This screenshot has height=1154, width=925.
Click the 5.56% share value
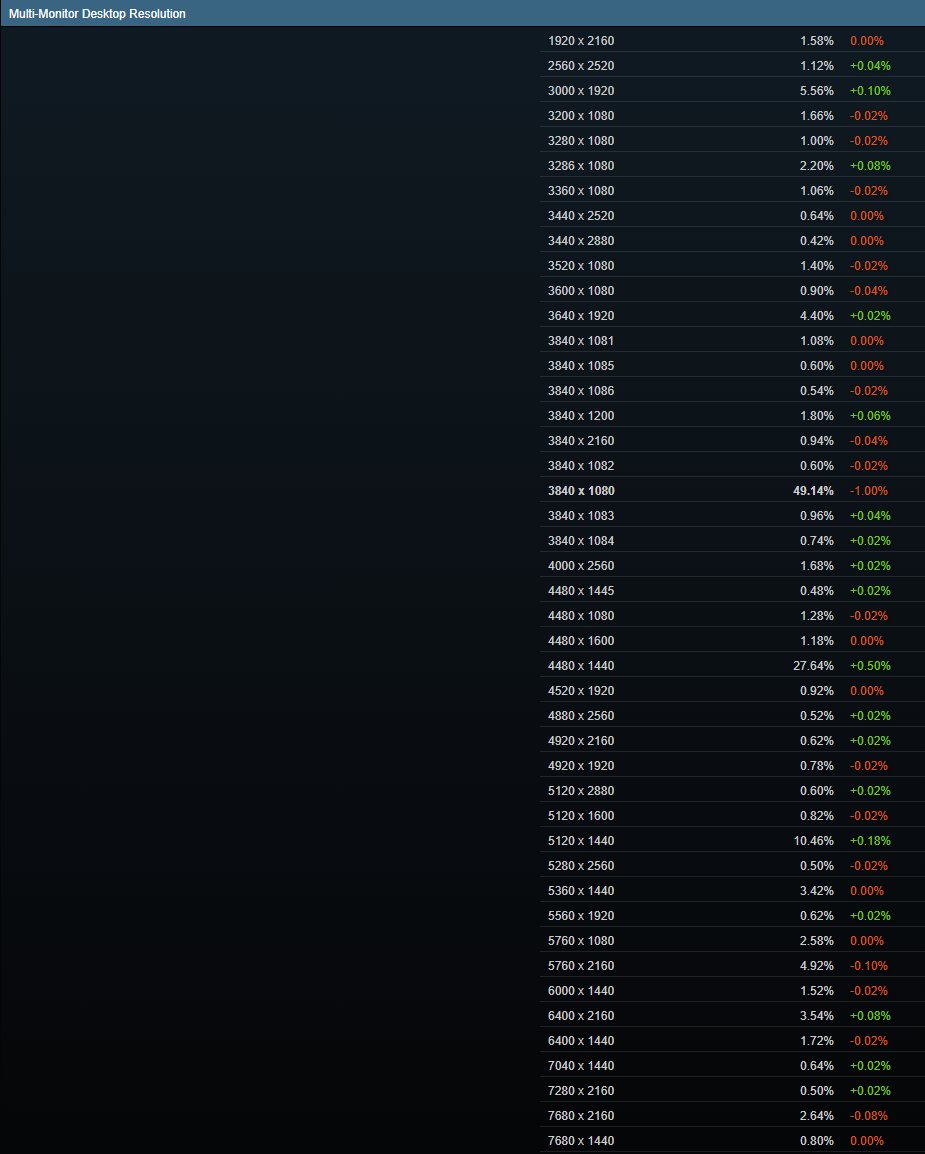[x=817, y=91]
